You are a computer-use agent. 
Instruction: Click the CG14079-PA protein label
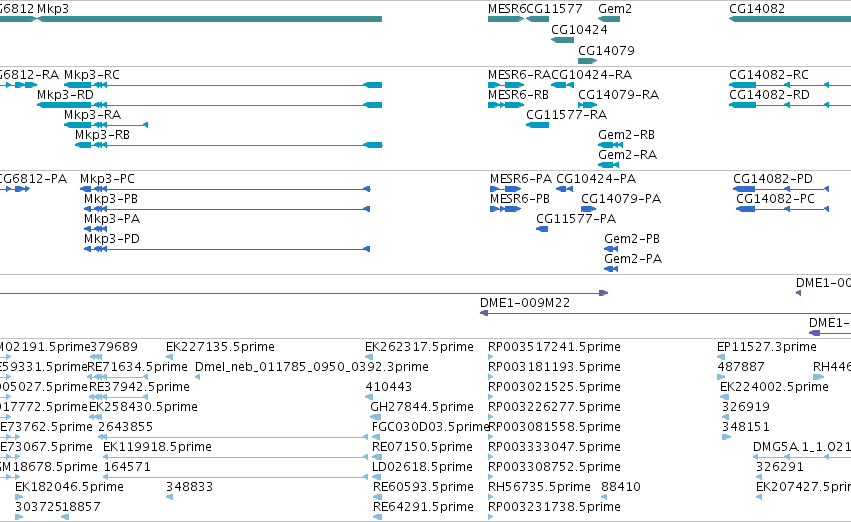(621, 199)
